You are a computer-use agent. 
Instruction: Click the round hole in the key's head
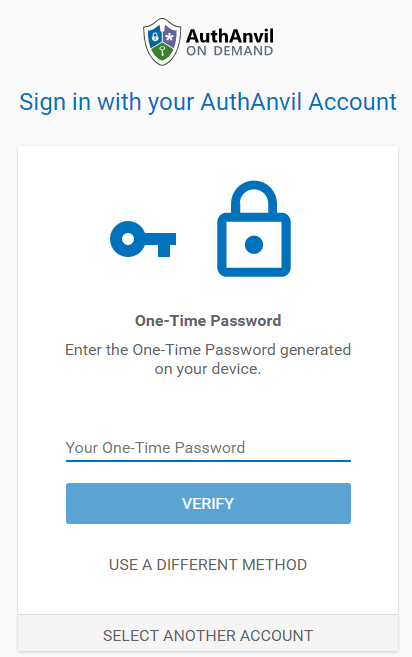coord(128,239)
